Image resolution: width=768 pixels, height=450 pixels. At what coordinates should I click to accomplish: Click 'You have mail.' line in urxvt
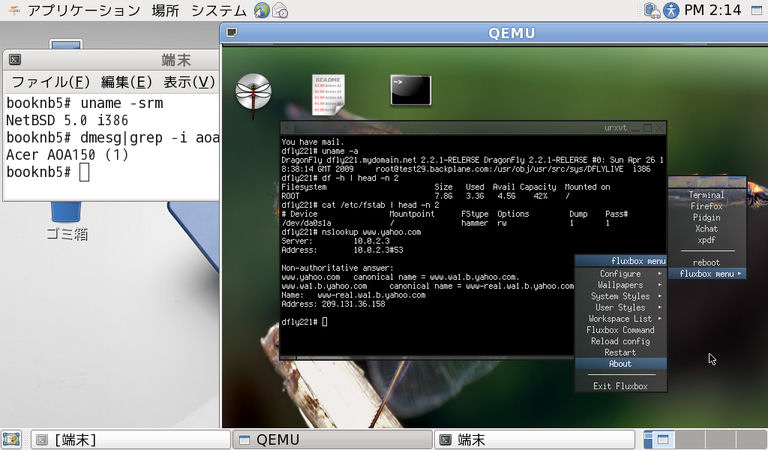pos(312,142)
